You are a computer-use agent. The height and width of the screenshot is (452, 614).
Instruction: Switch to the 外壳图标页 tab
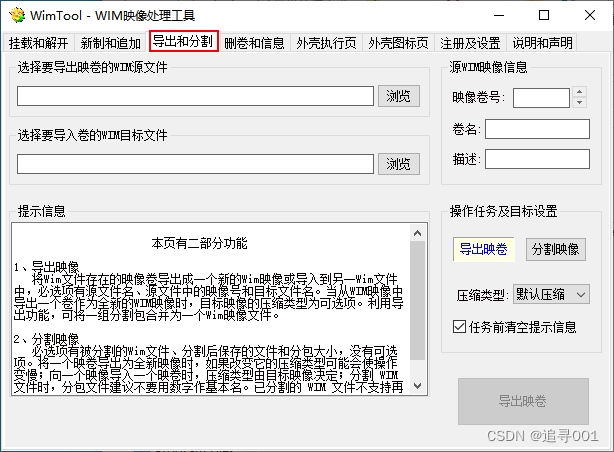point(398,43)
